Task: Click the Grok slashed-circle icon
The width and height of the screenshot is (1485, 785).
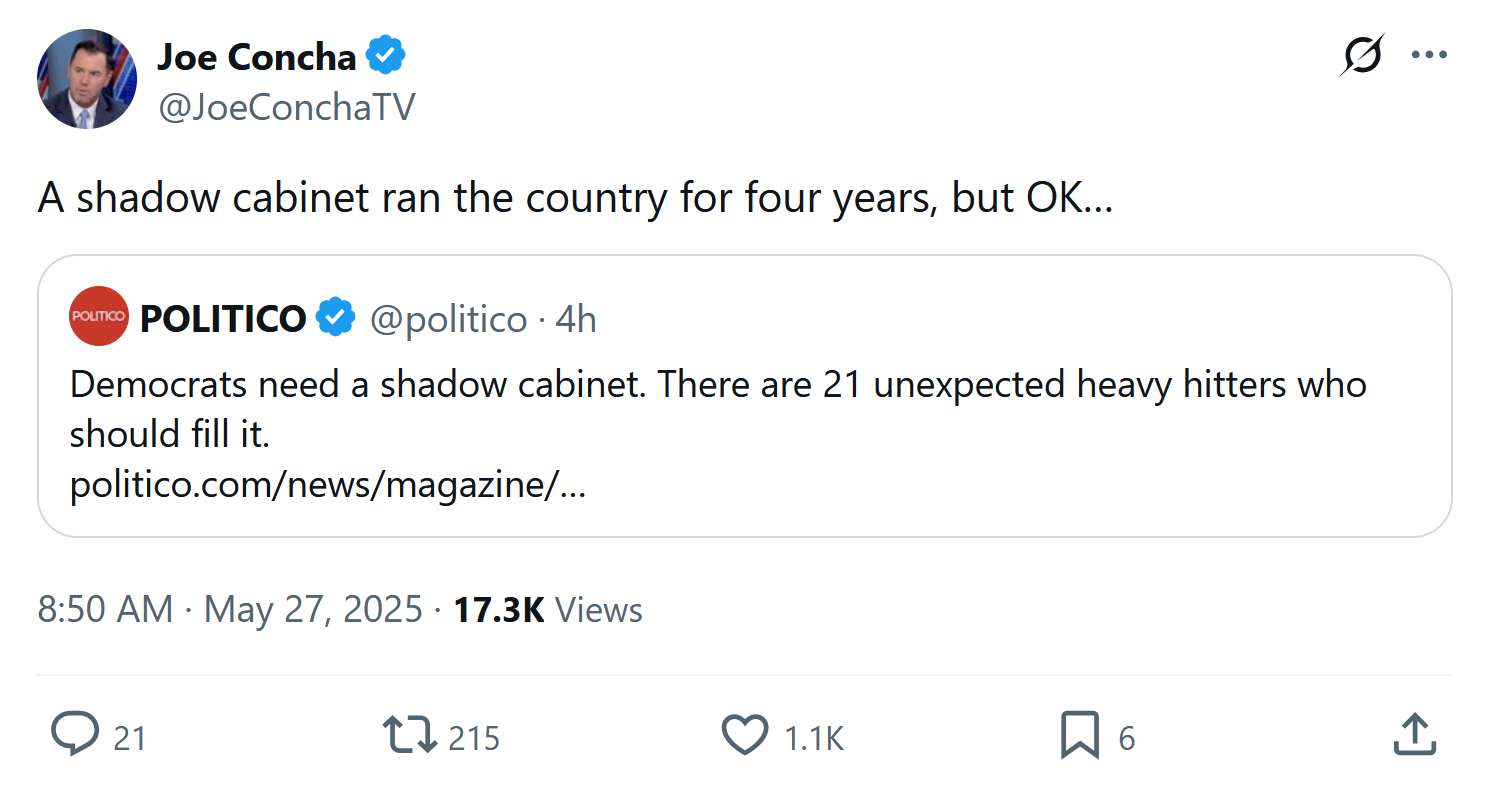Action: (x=1362, y=55)
